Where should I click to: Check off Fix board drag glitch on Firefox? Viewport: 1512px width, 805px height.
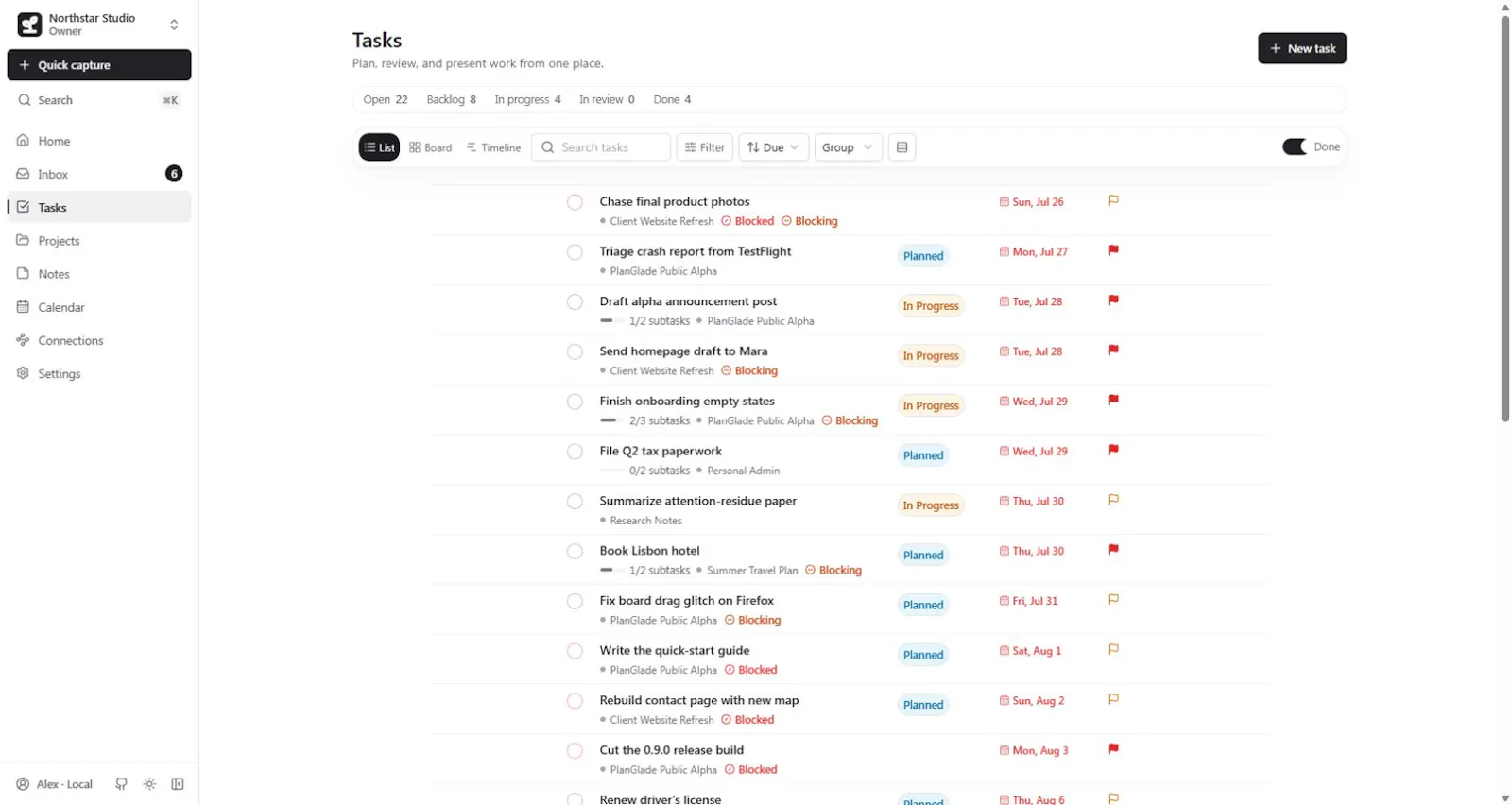[575, 601]
